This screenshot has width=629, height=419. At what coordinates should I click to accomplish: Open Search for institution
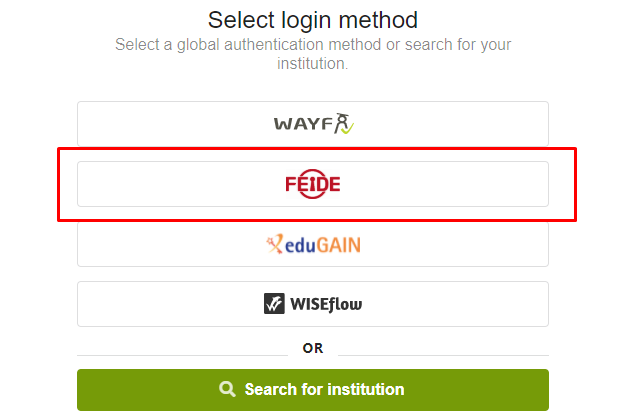(x=312, y=390)
